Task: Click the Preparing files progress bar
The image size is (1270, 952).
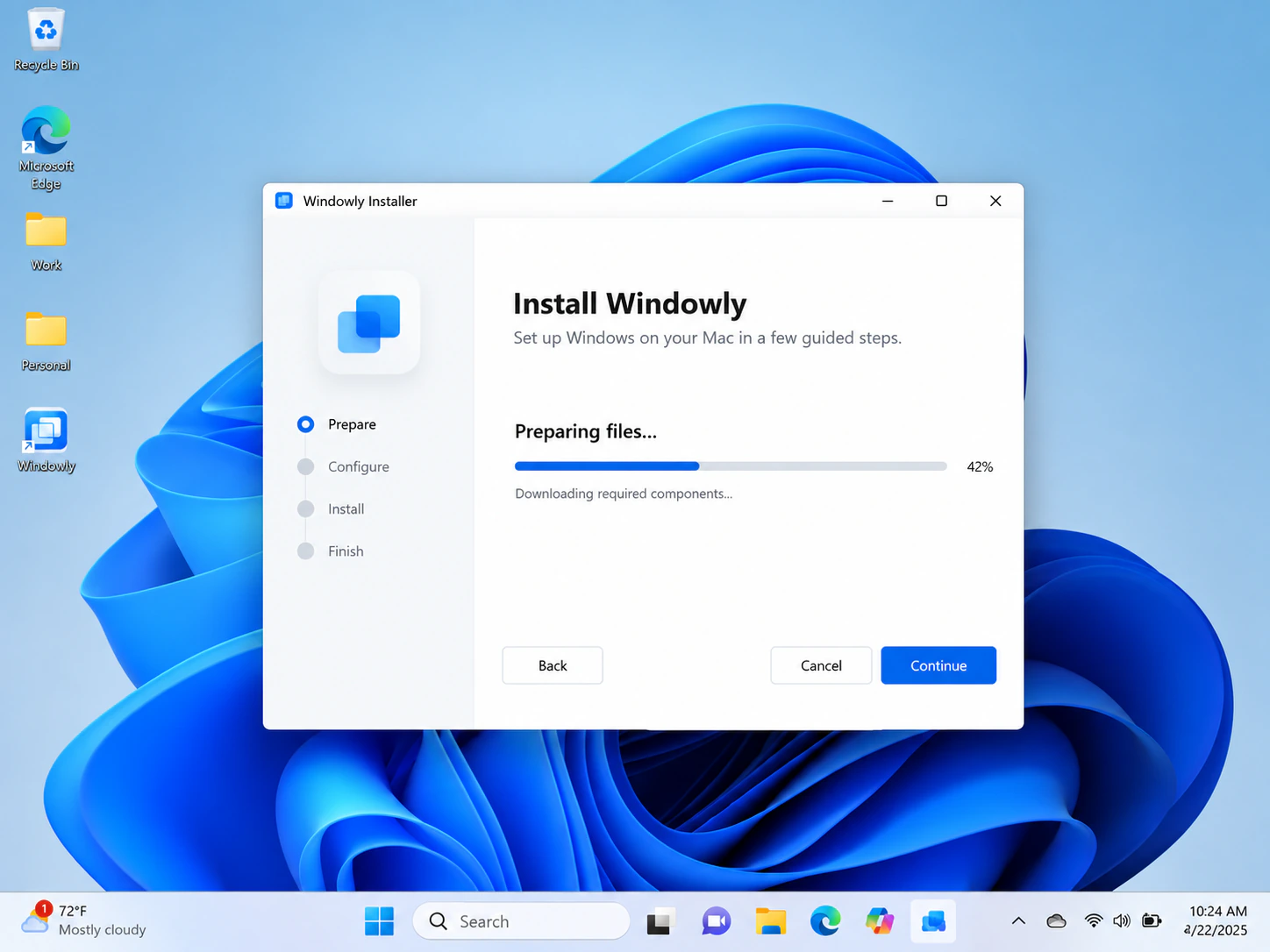Action: (731, 466)
